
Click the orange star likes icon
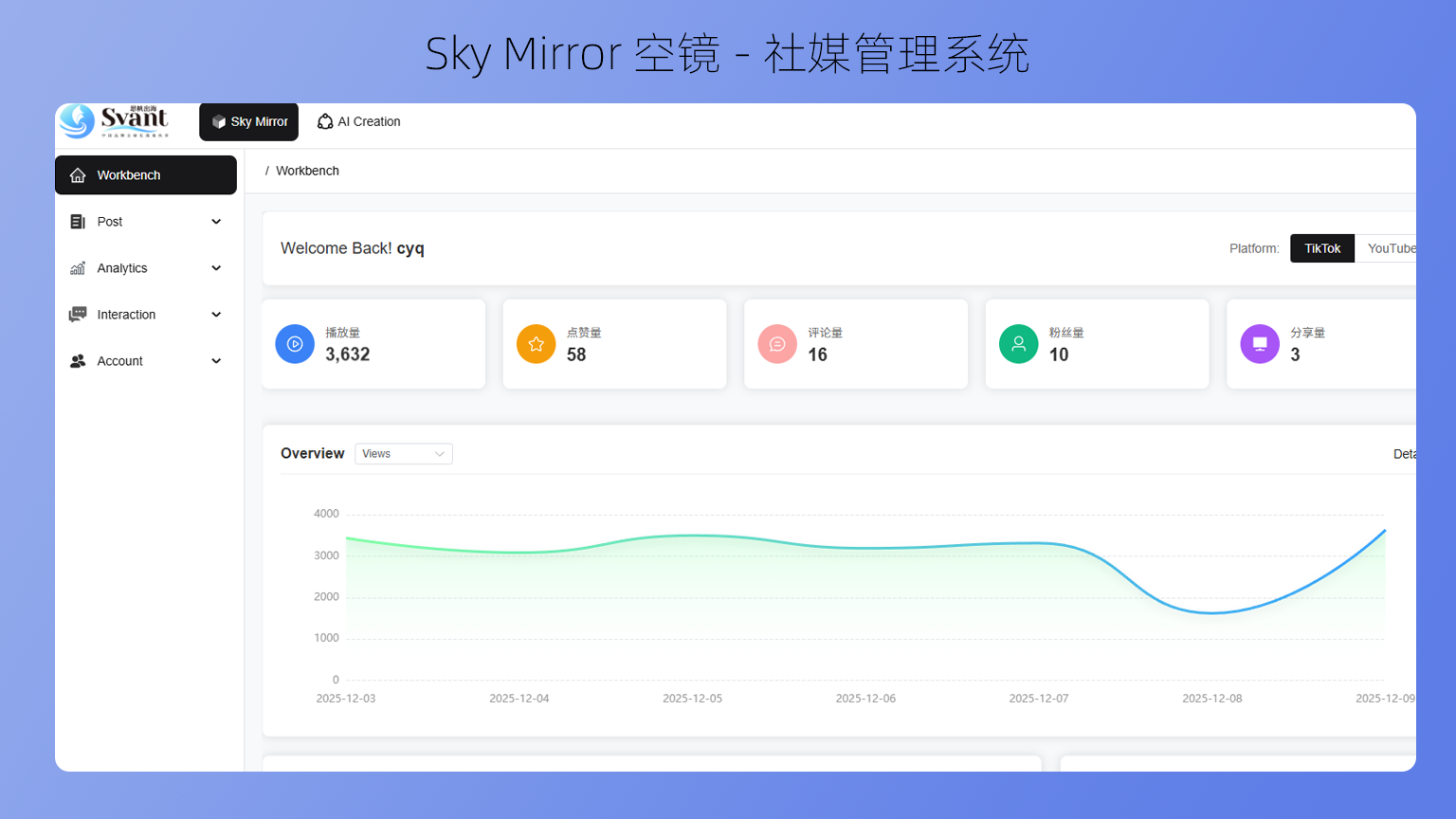pyautogui.click(x=536, y=344)
